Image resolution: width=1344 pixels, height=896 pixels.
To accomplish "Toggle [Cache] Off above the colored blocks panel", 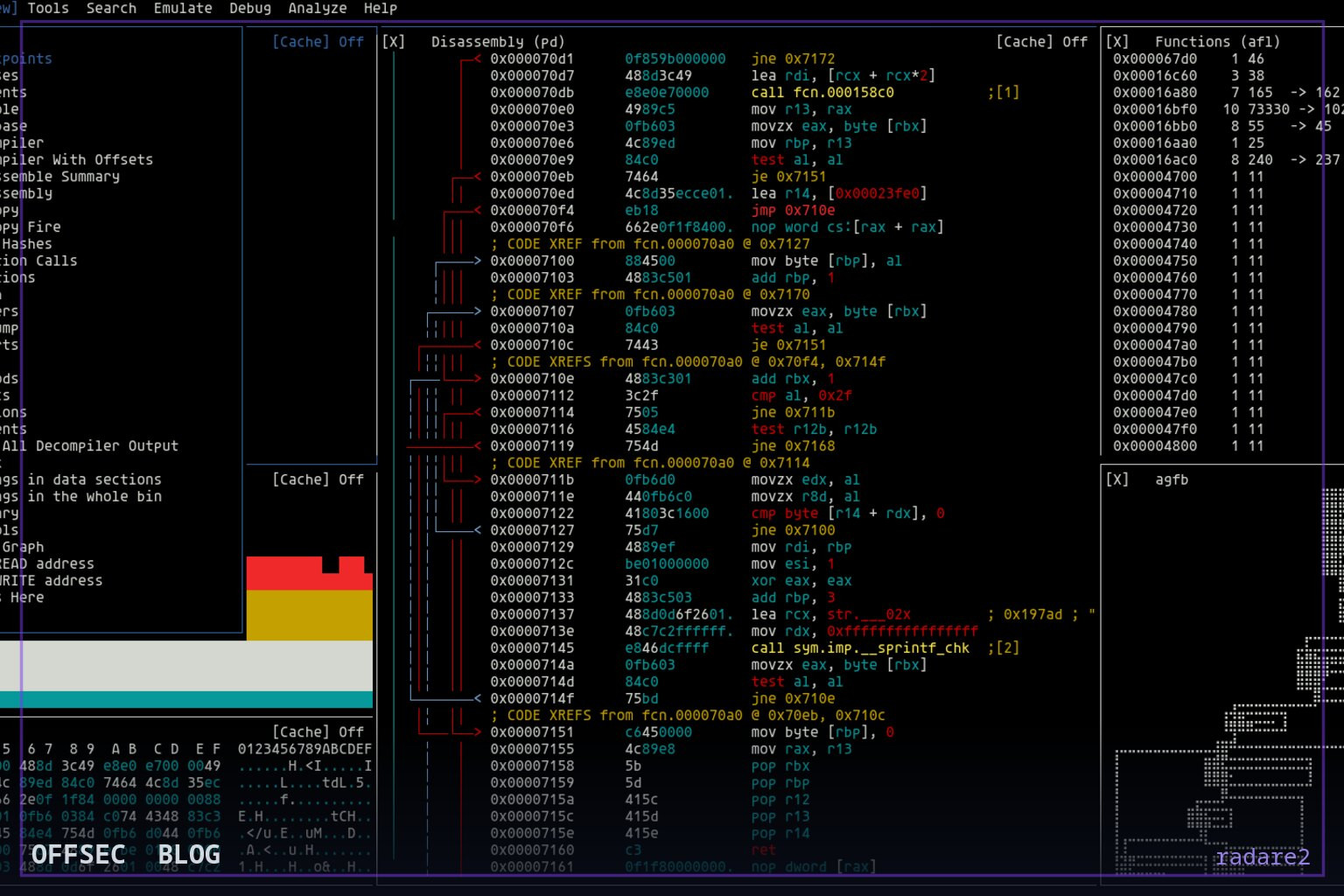I will click(x=318, y=479).
